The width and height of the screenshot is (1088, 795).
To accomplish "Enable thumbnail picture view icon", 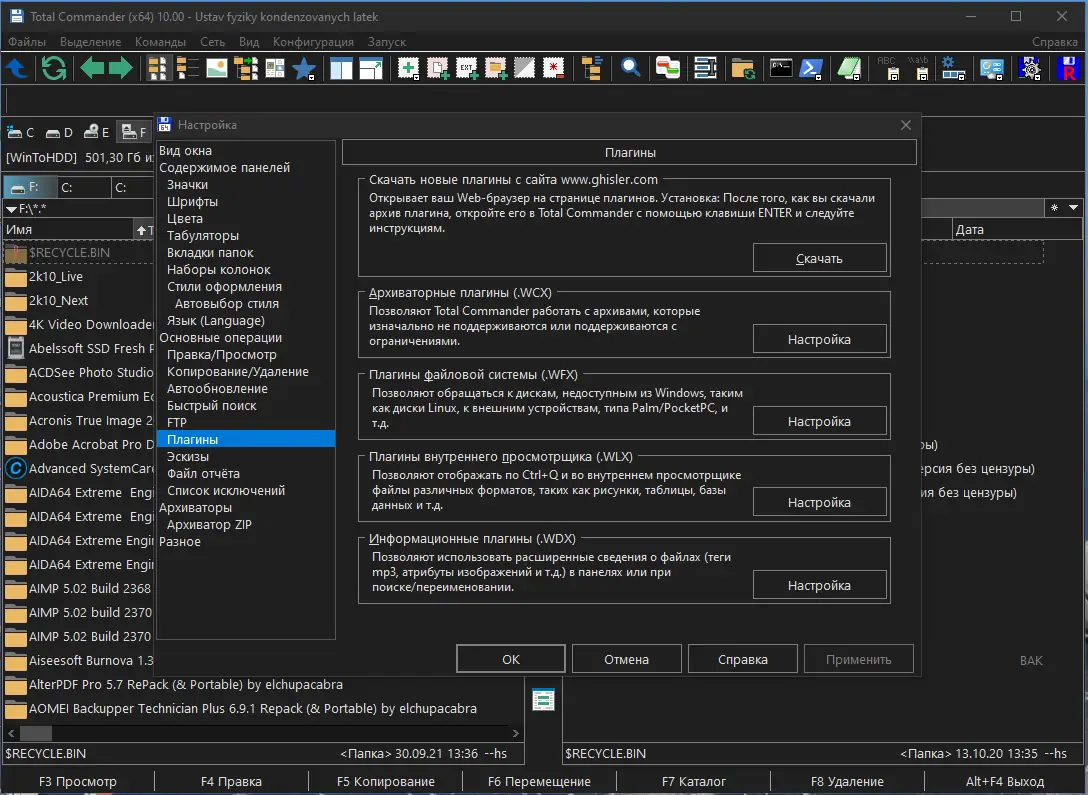I will point(216,68).
